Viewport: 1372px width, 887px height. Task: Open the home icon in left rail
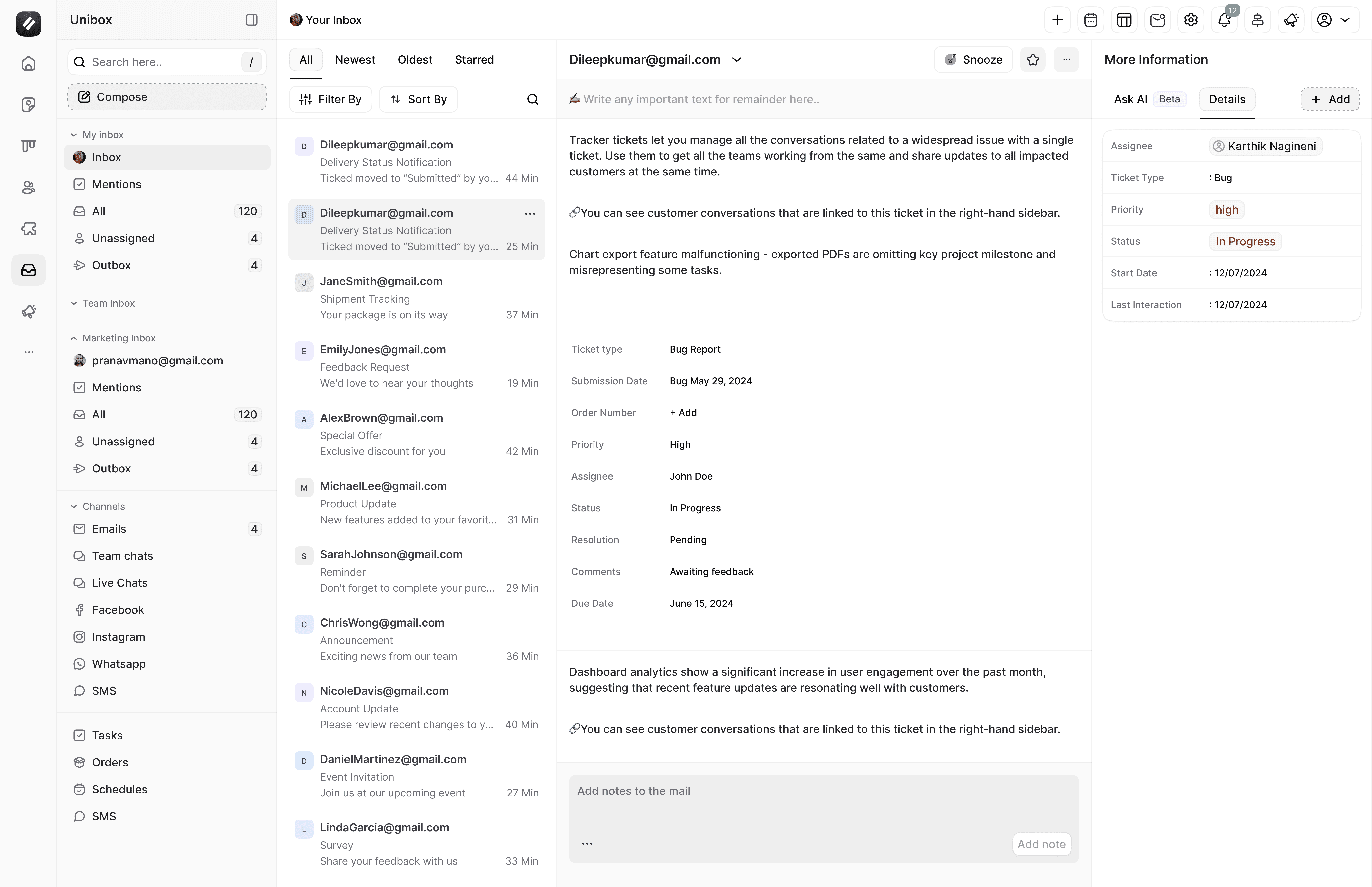point(28,63)
